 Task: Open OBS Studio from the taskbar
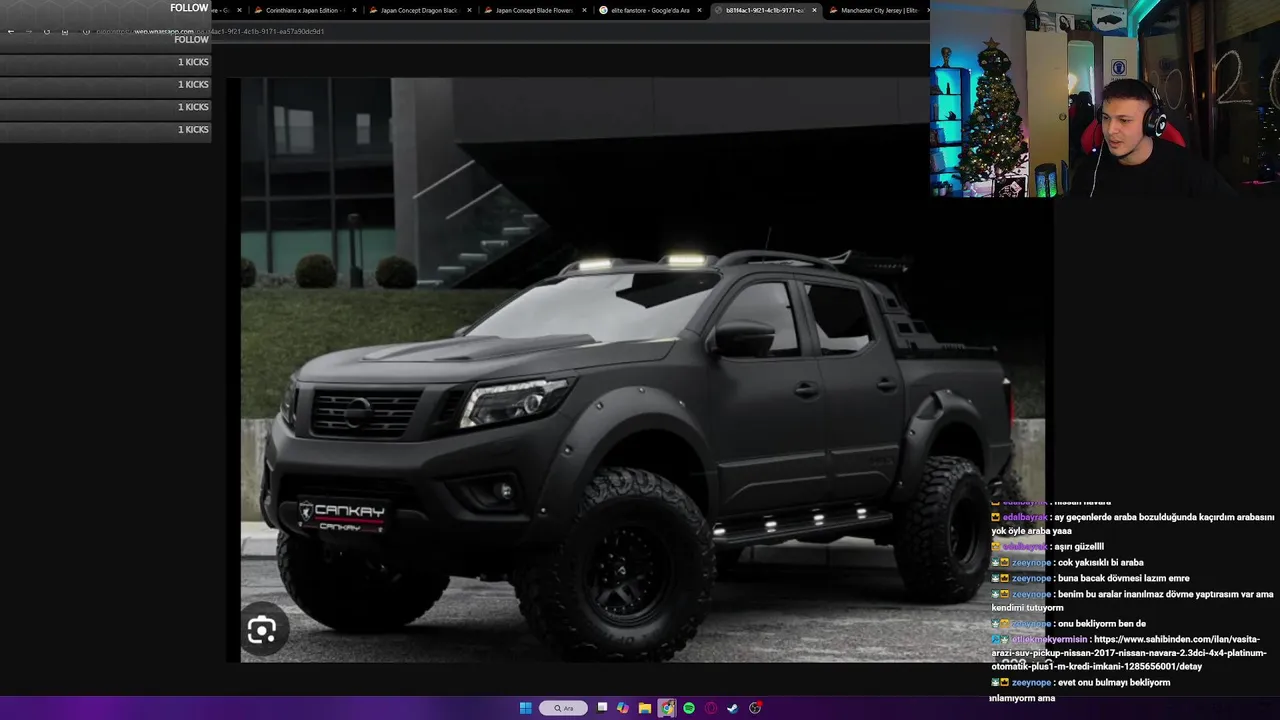pos(755,708)
